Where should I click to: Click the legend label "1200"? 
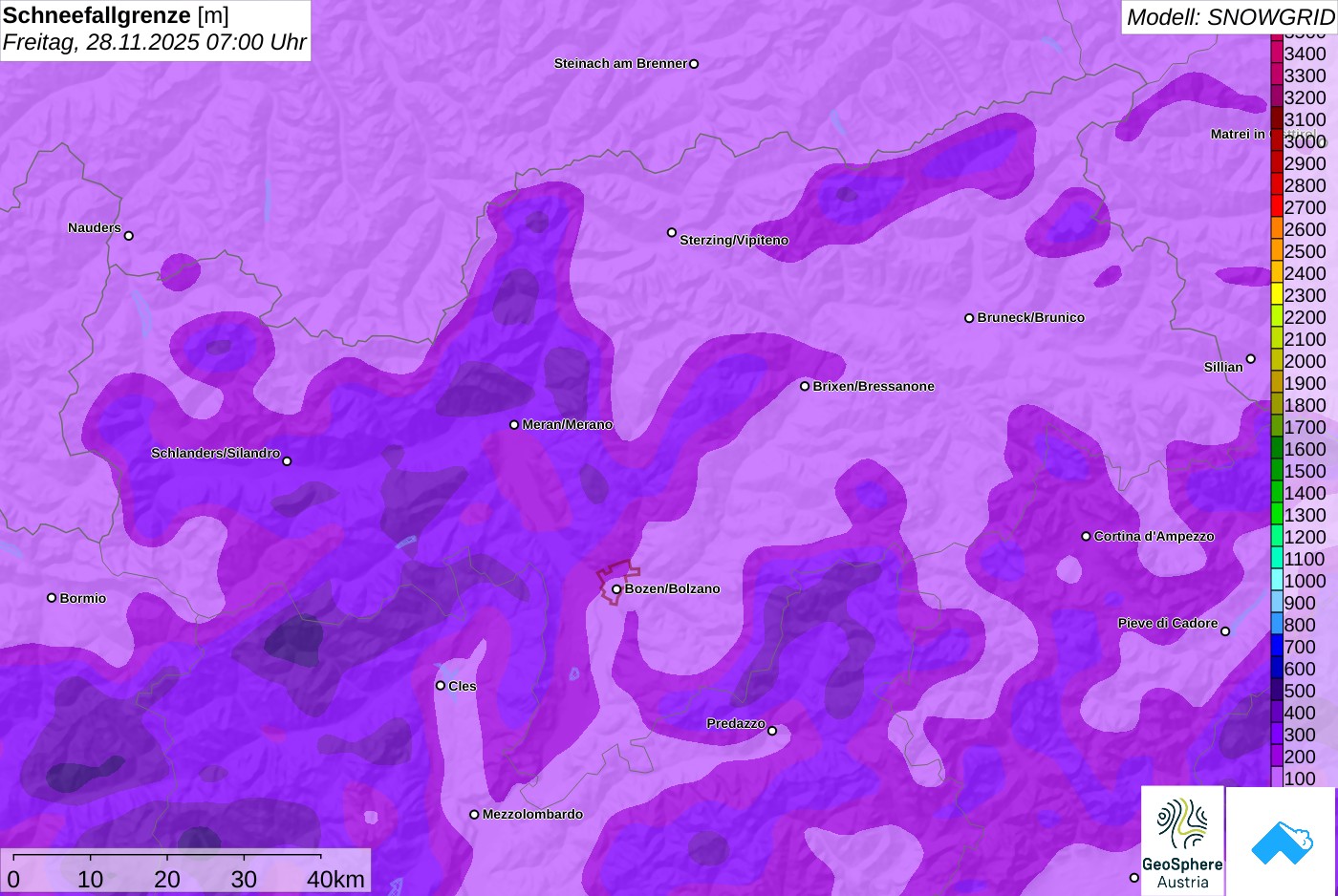coord(1305,537)
